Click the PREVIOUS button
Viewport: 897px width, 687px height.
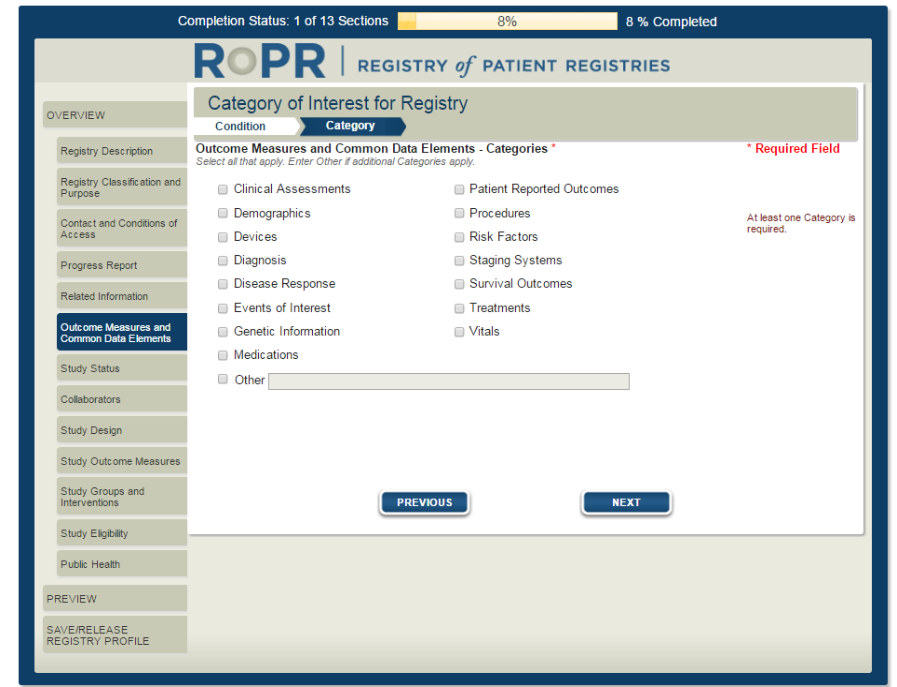[x=424, y=502]
